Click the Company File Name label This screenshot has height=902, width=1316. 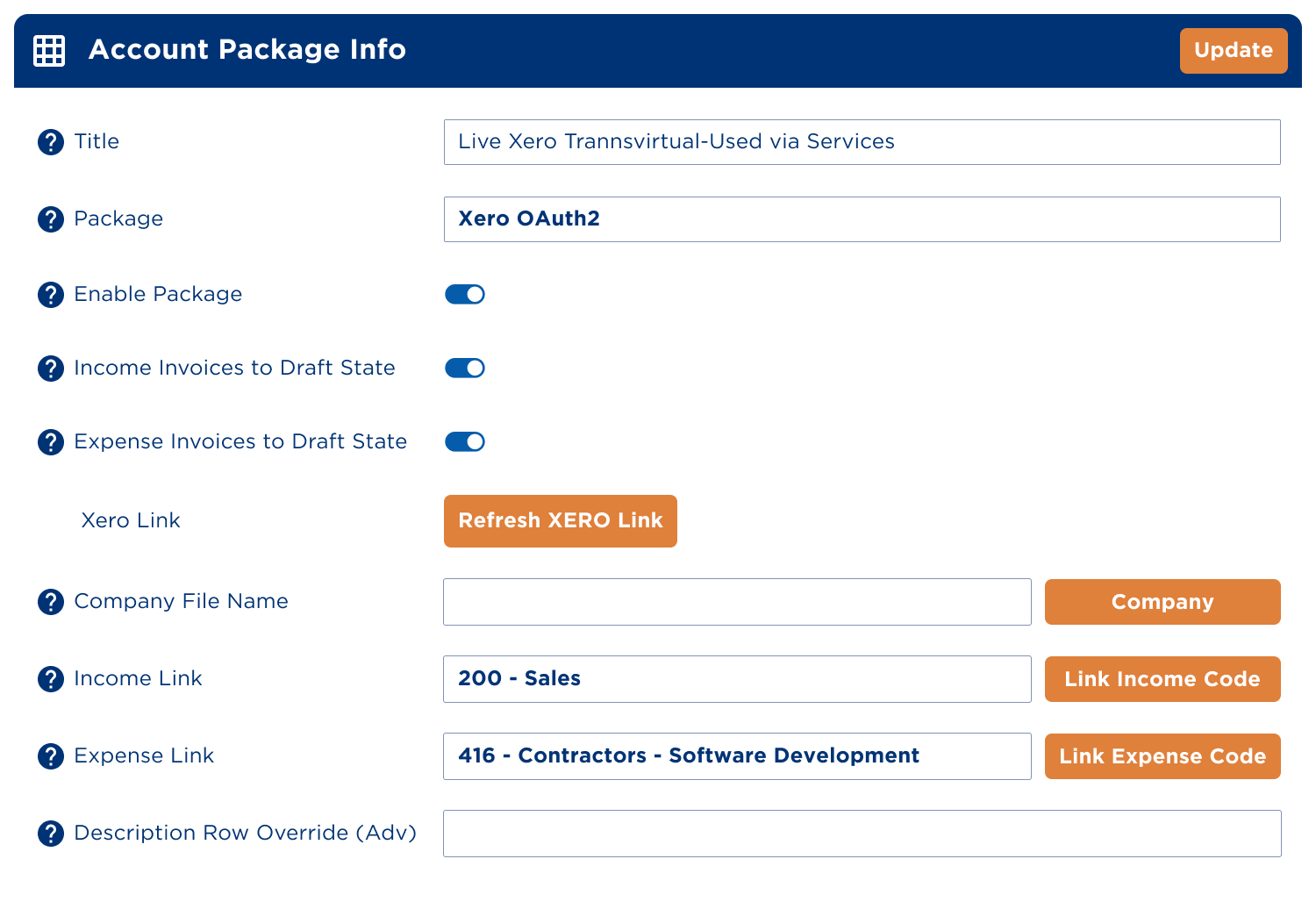182,601
